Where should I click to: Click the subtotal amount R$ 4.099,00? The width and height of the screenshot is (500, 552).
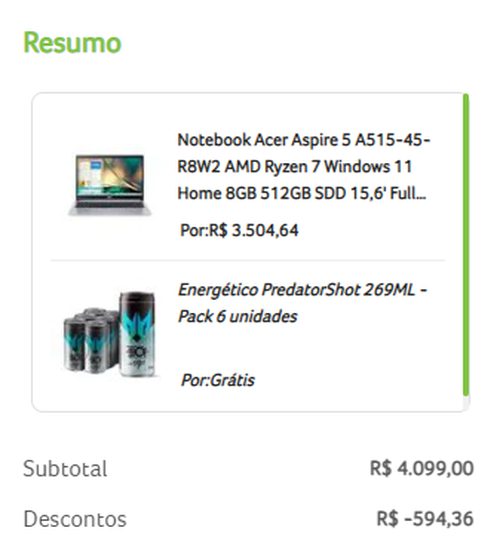(422, 469)
